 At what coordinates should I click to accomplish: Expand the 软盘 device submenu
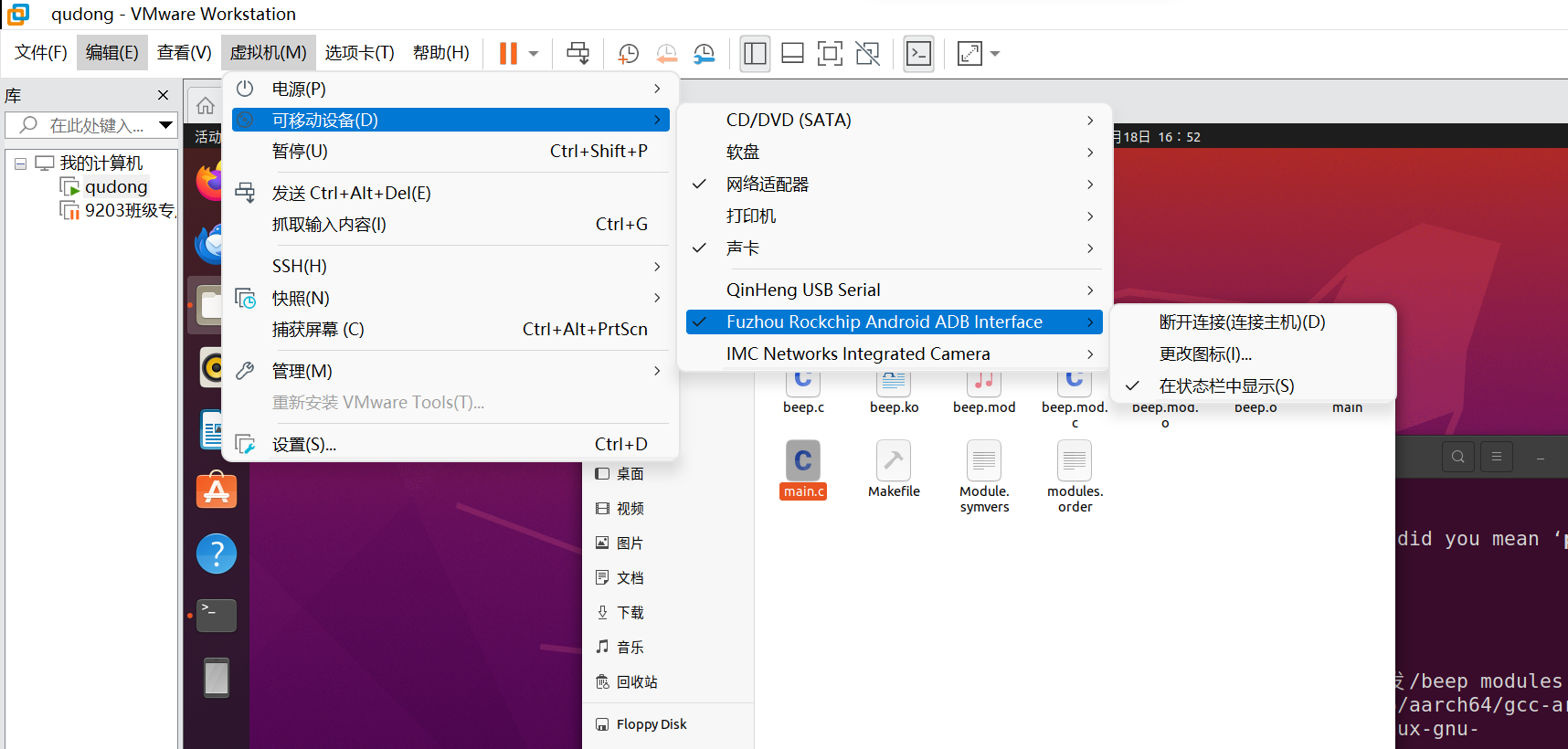point(894,152)
